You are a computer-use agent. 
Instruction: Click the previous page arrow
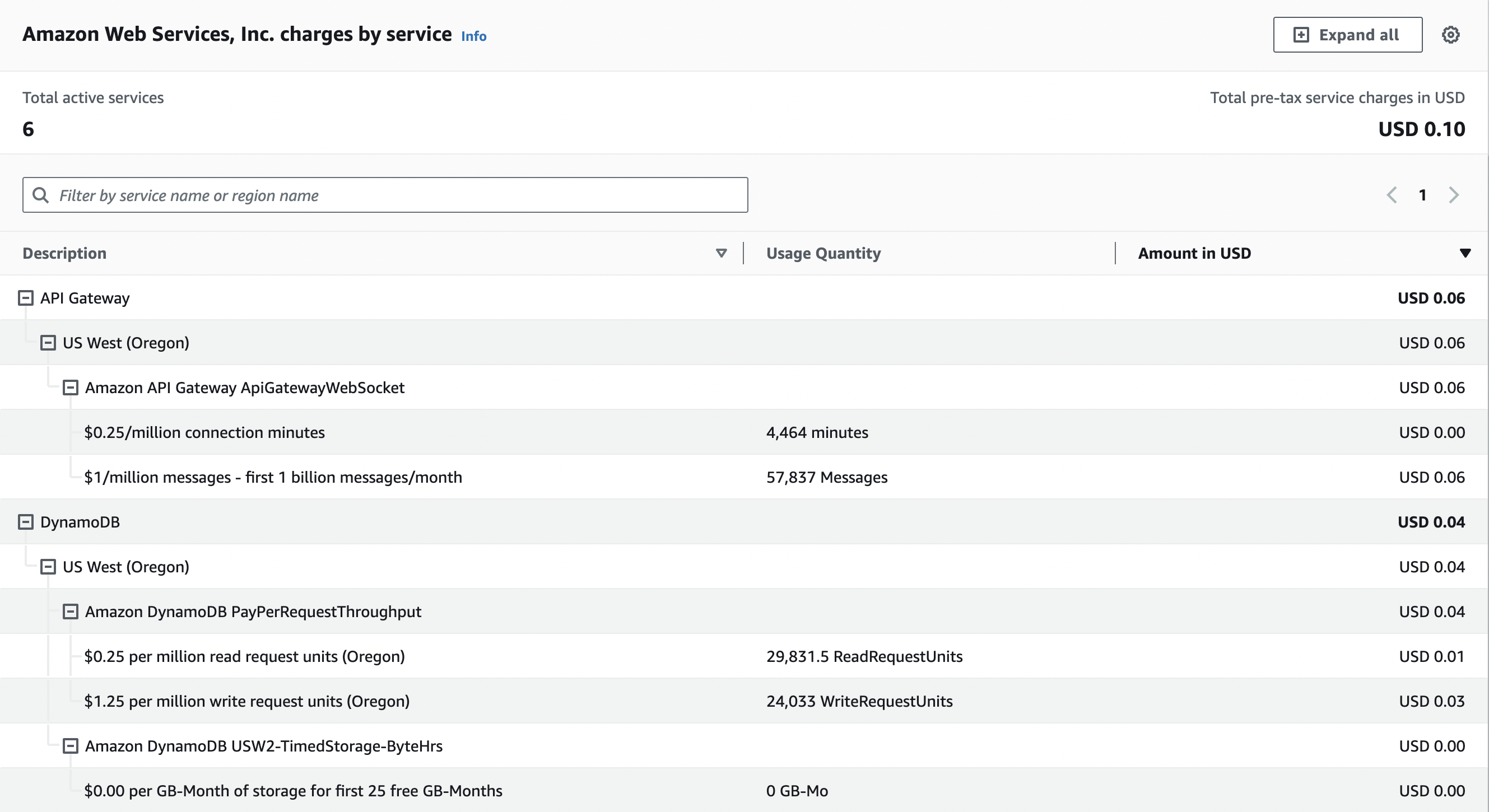pos(1392,195)
